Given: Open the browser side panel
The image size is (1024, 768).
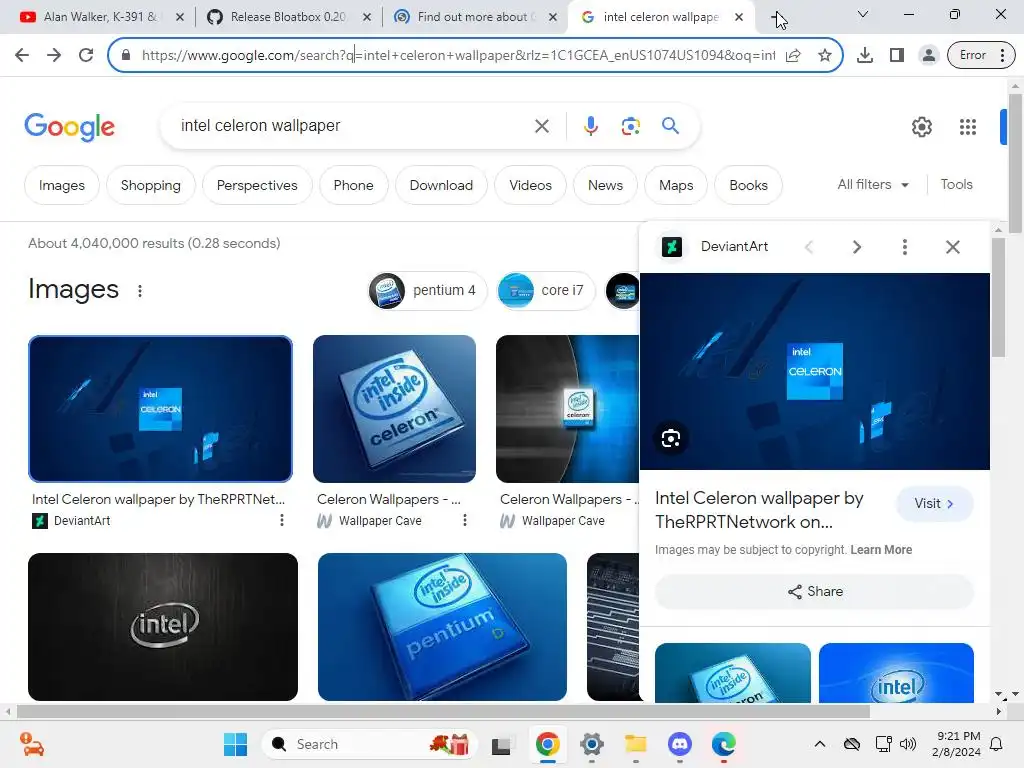Looking at the screenshot, I should 897,55.
